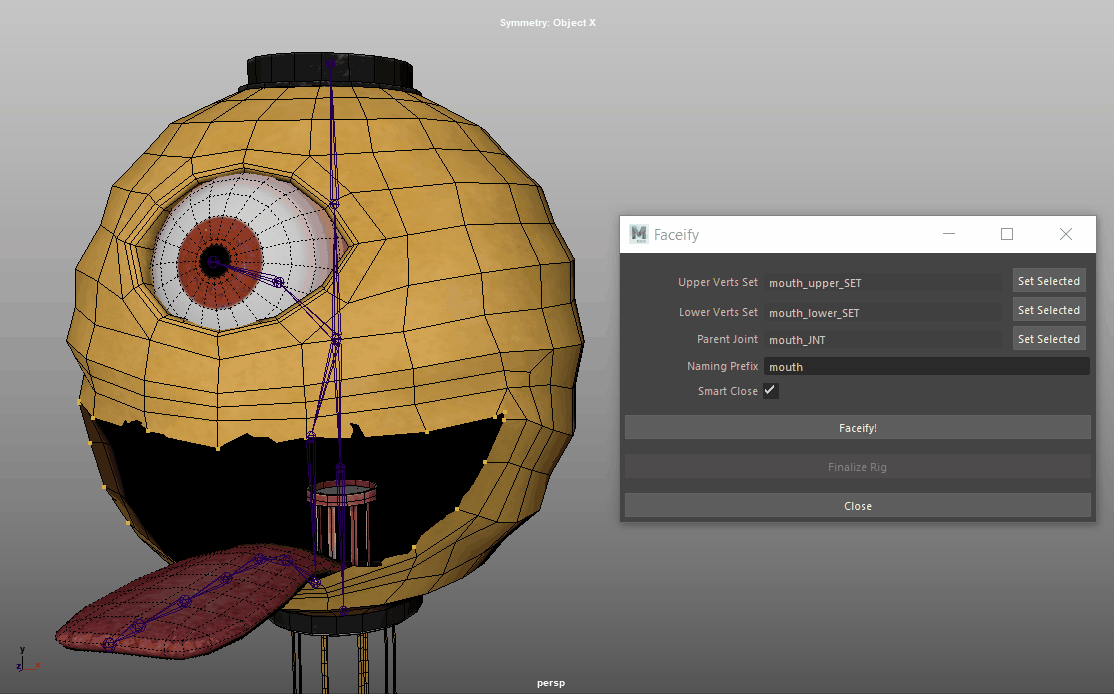Image resolution: width=1114 pixels, height=694 pixels.
Task: Click the Maya icon in Faceify title bar
Action: click(638, 234)
